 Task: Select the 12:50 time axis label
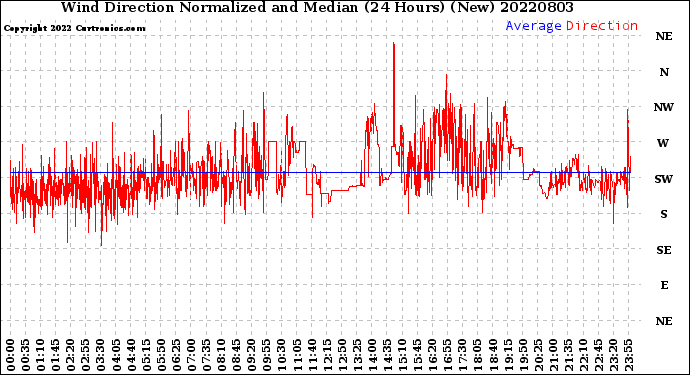[342, 355]
